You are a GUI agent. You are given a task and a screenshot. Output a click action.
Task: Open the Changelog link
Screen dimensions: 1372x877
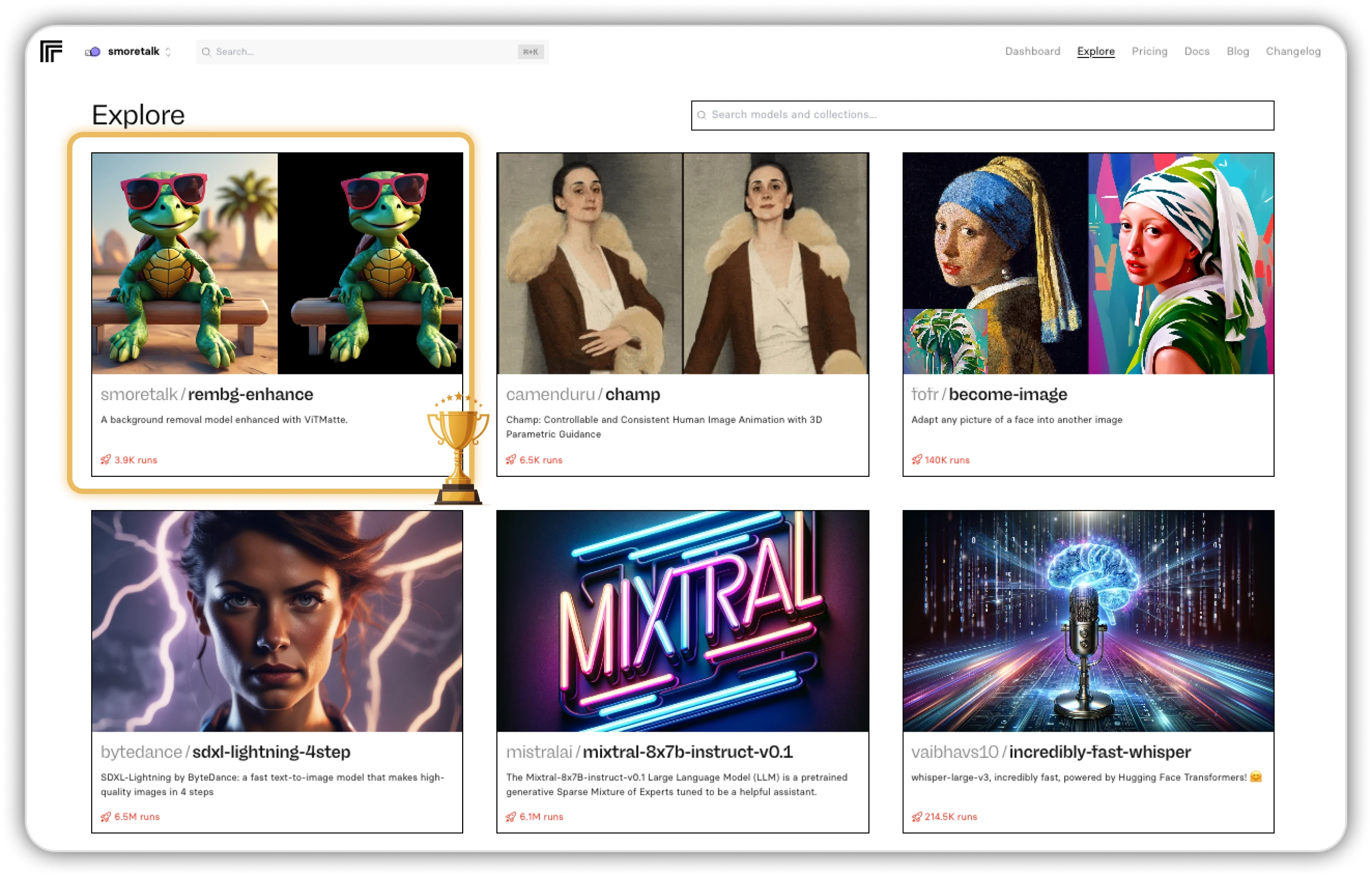[x=1293, y=51]
